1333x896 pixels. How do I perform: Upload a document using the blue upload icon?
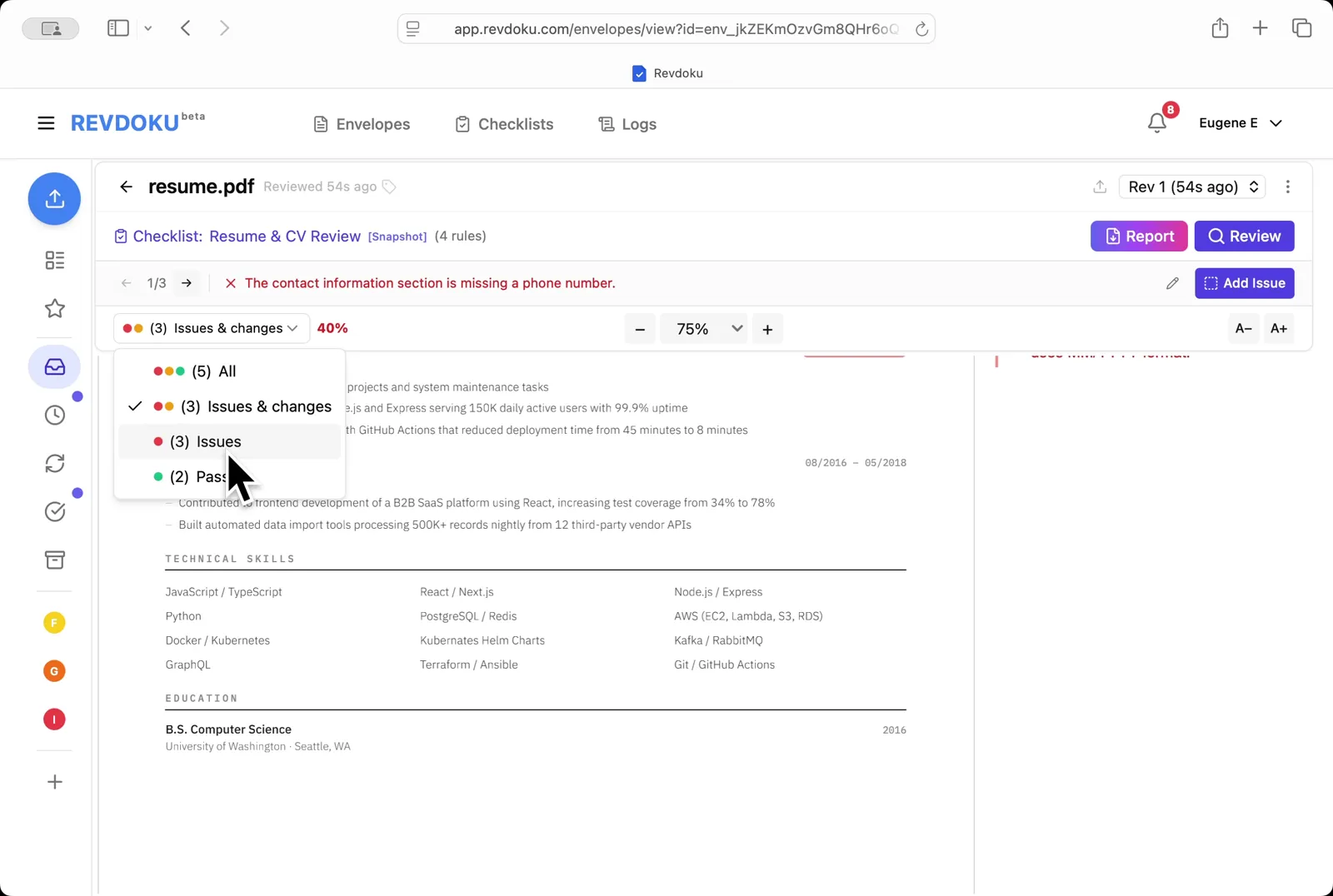[x=54, y=199]
